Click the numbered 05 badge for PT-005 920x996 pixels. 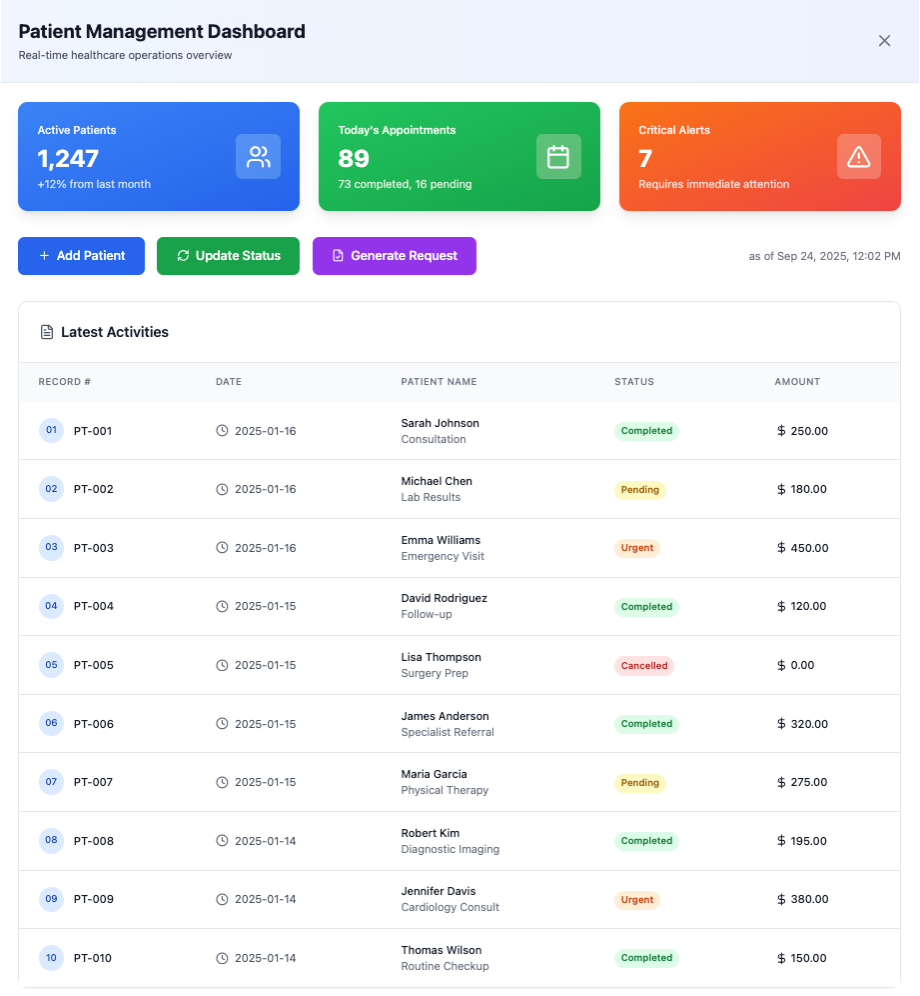(51, 665)
